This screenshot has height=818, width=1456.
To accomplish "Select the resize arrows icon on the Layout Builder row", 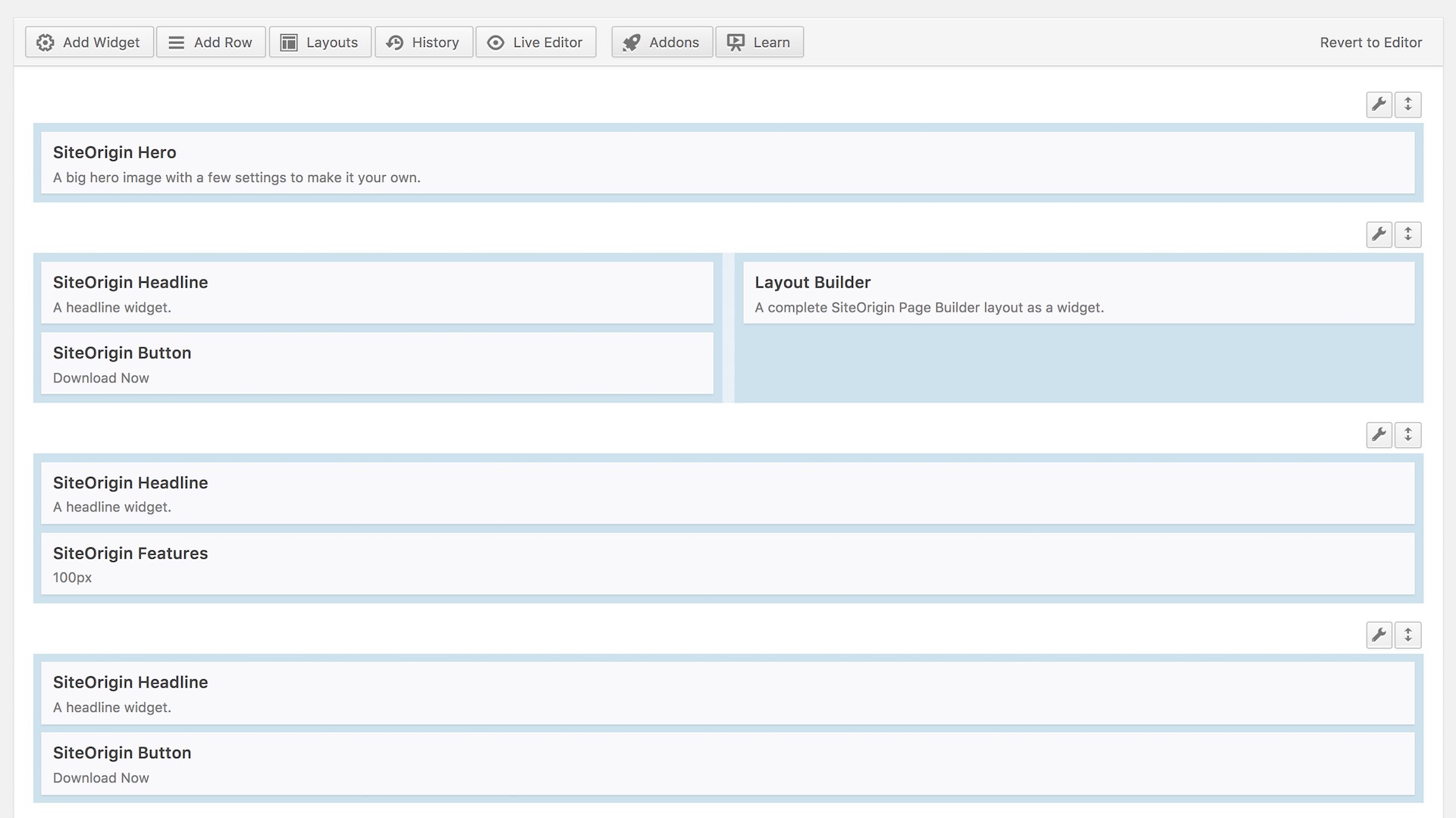I will pos(1408,234).
